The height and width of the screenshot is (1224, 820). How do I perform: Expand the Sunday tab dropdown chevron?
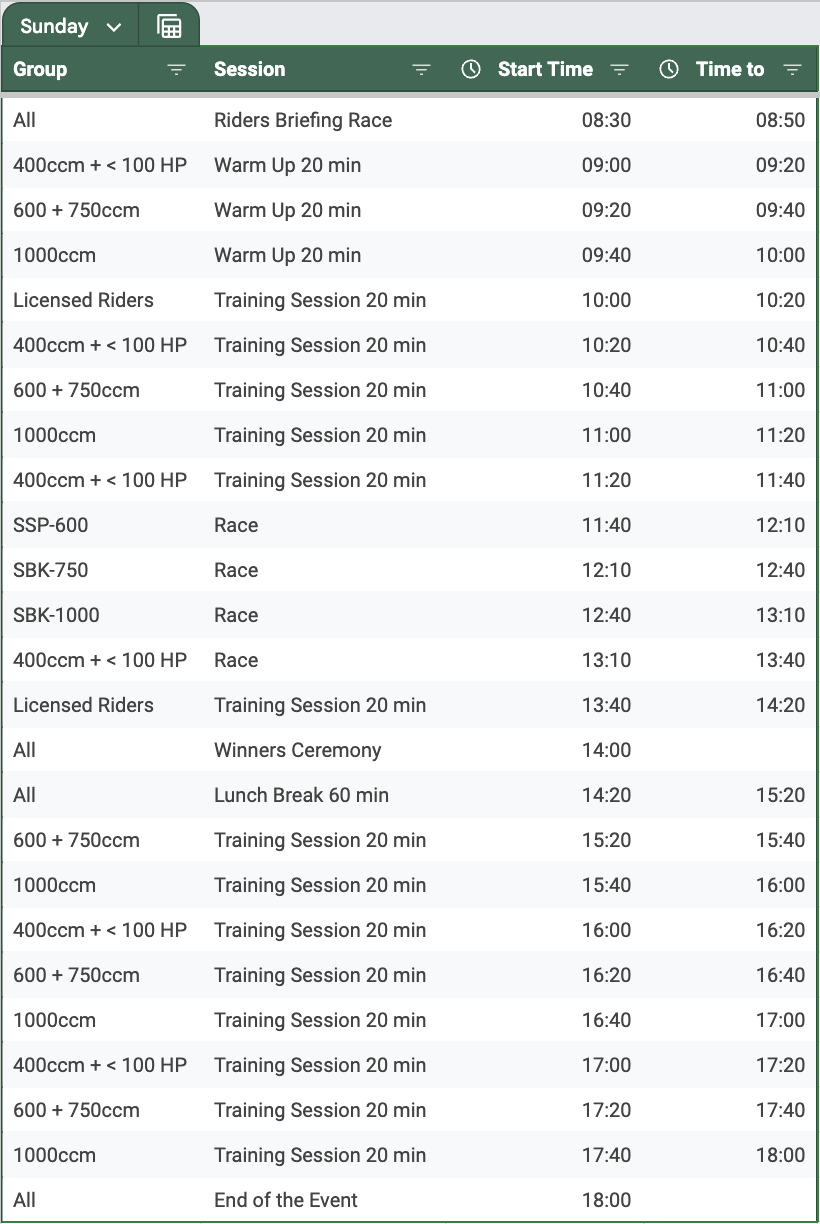coord(114,28)
